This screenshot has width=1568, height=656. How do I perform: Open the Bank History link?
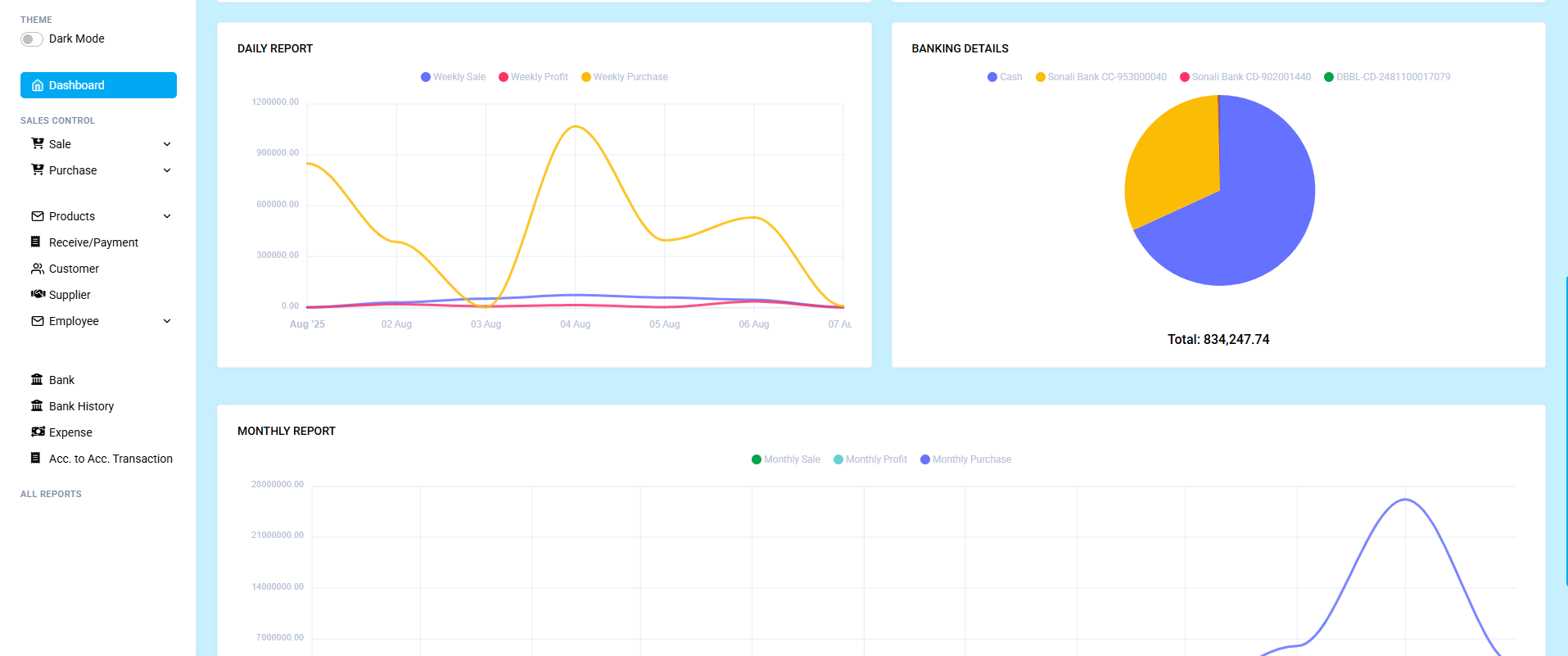click(x=81, y=406)
